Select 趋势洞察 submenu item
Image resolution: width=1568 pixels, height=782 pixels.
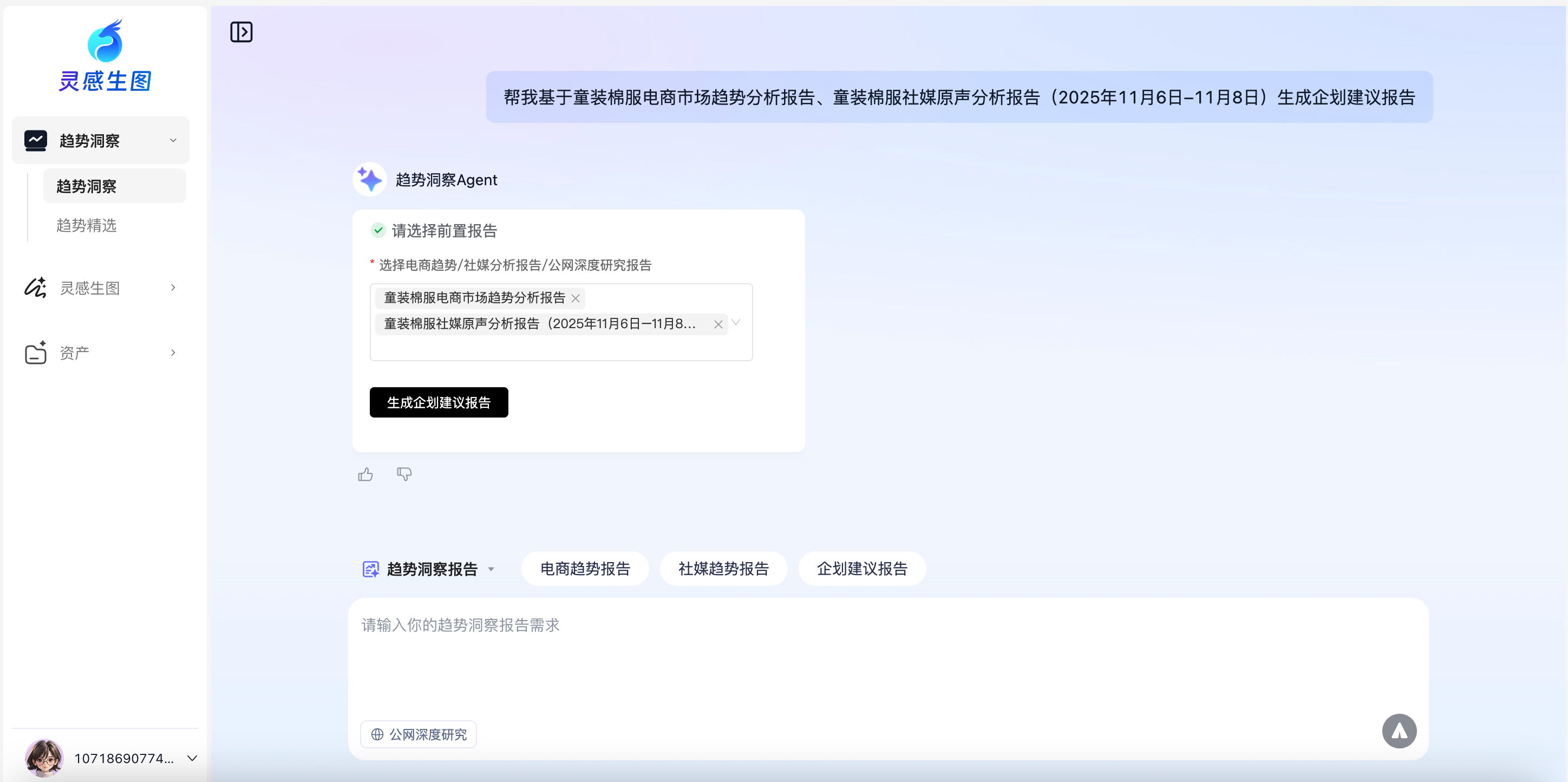point(87,186)
